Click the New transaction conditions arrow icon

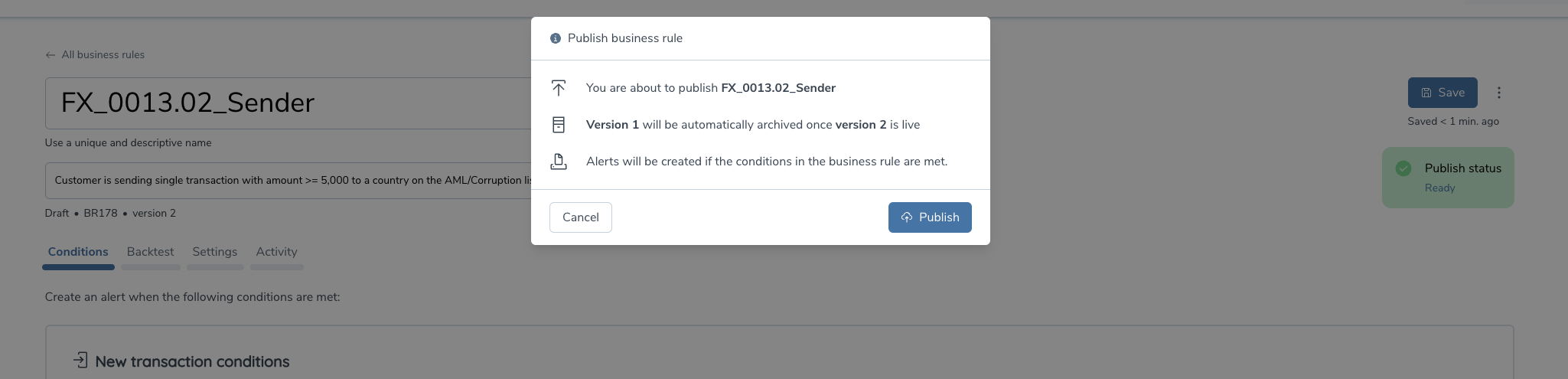(x=80, y=360)
